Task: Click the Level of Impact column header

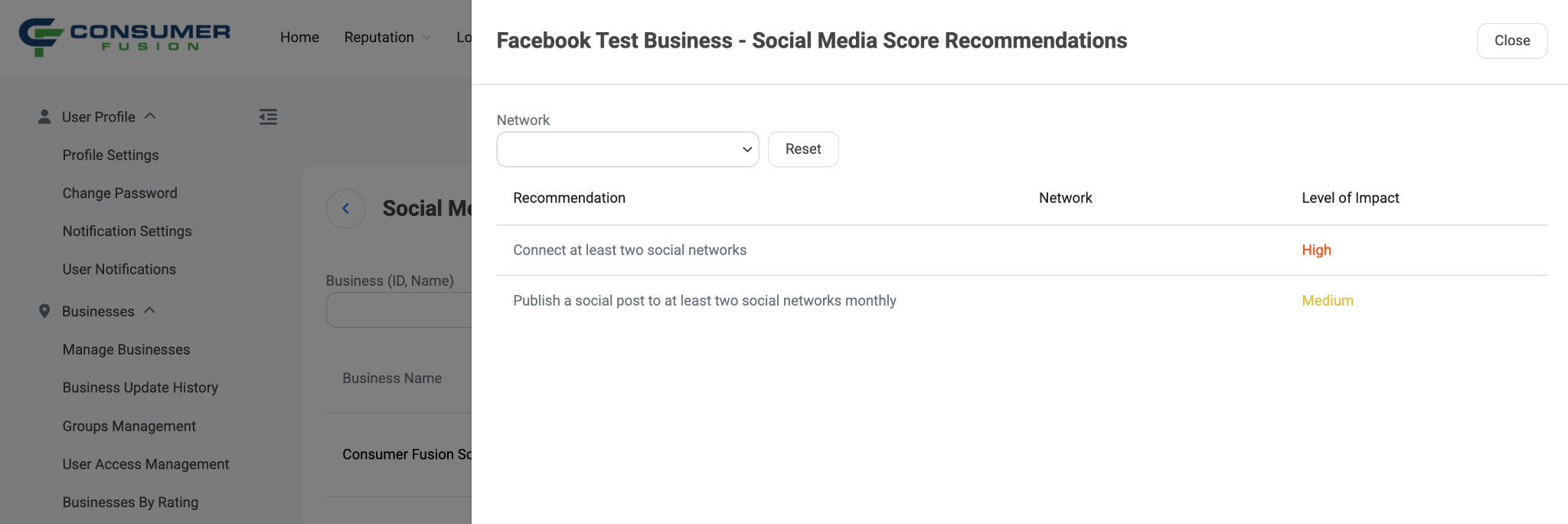Action: click(x=1350, y=198)
